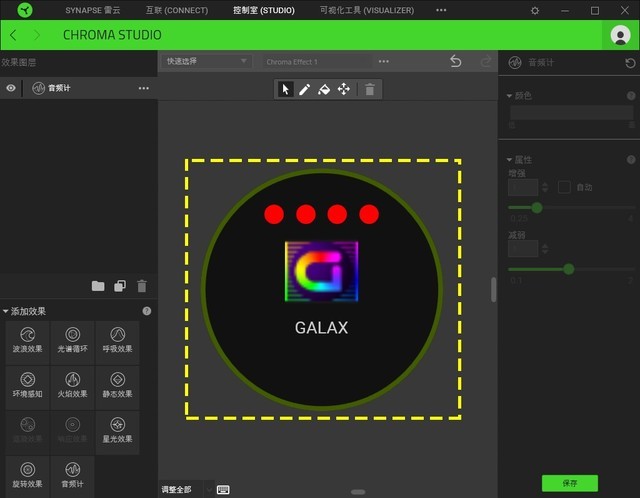Reset 音频计 settings with the reset icon
This screenshot has width=640, height=498.
[x=630, y=63]
